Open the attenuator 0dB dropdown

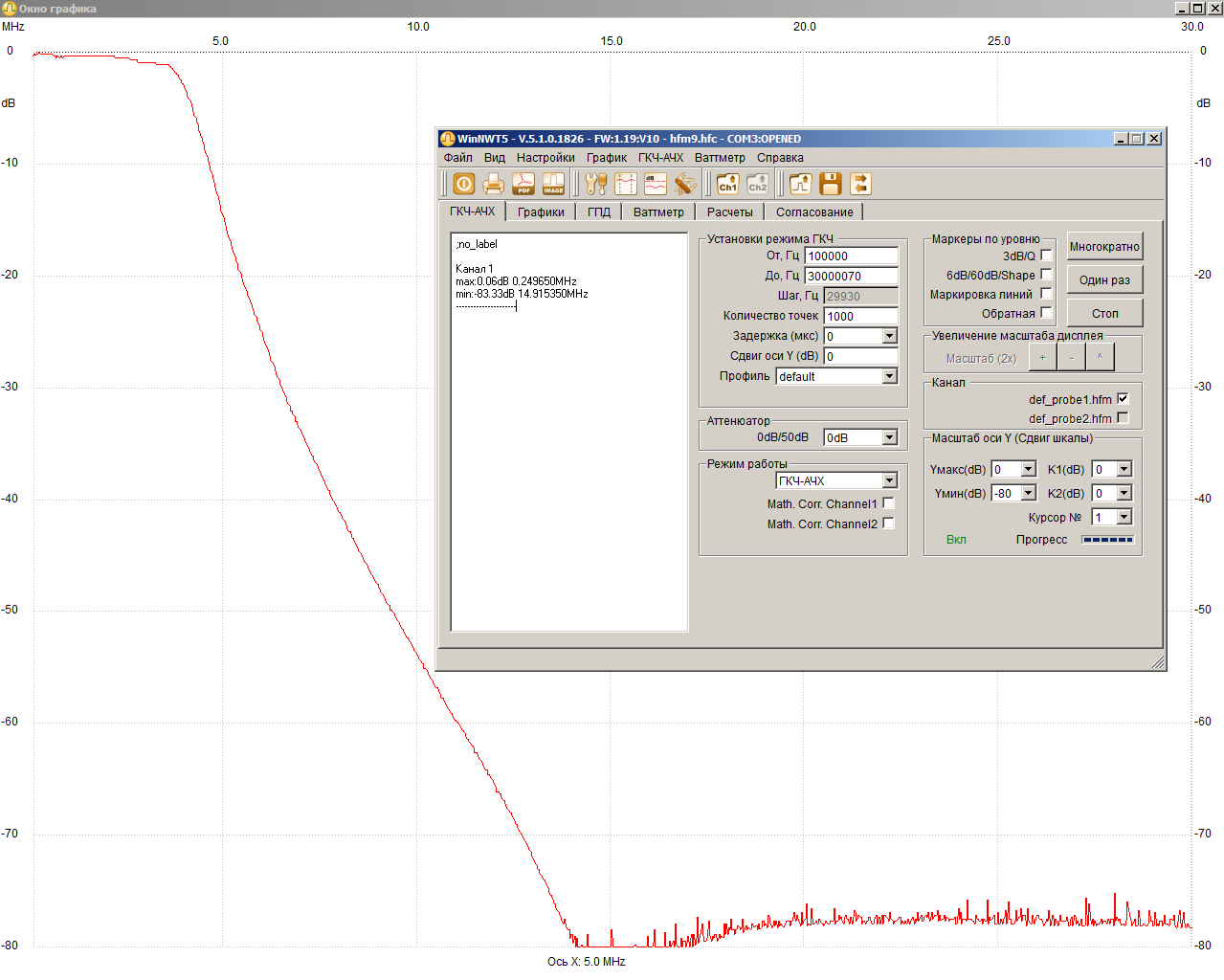tap(889, 437)
